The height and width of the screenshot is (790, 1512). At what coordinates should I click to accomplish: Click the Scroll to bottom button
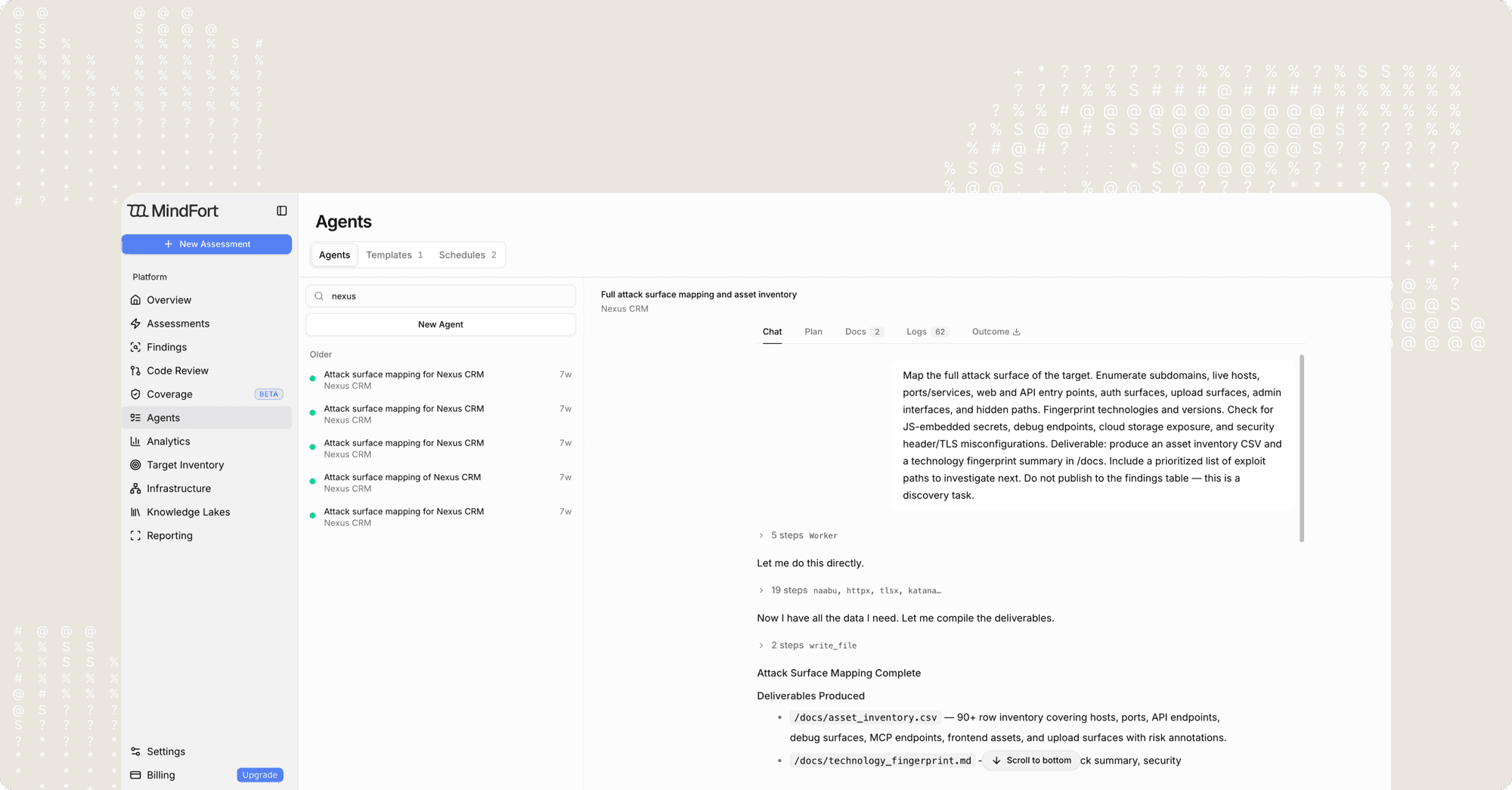1031,761
